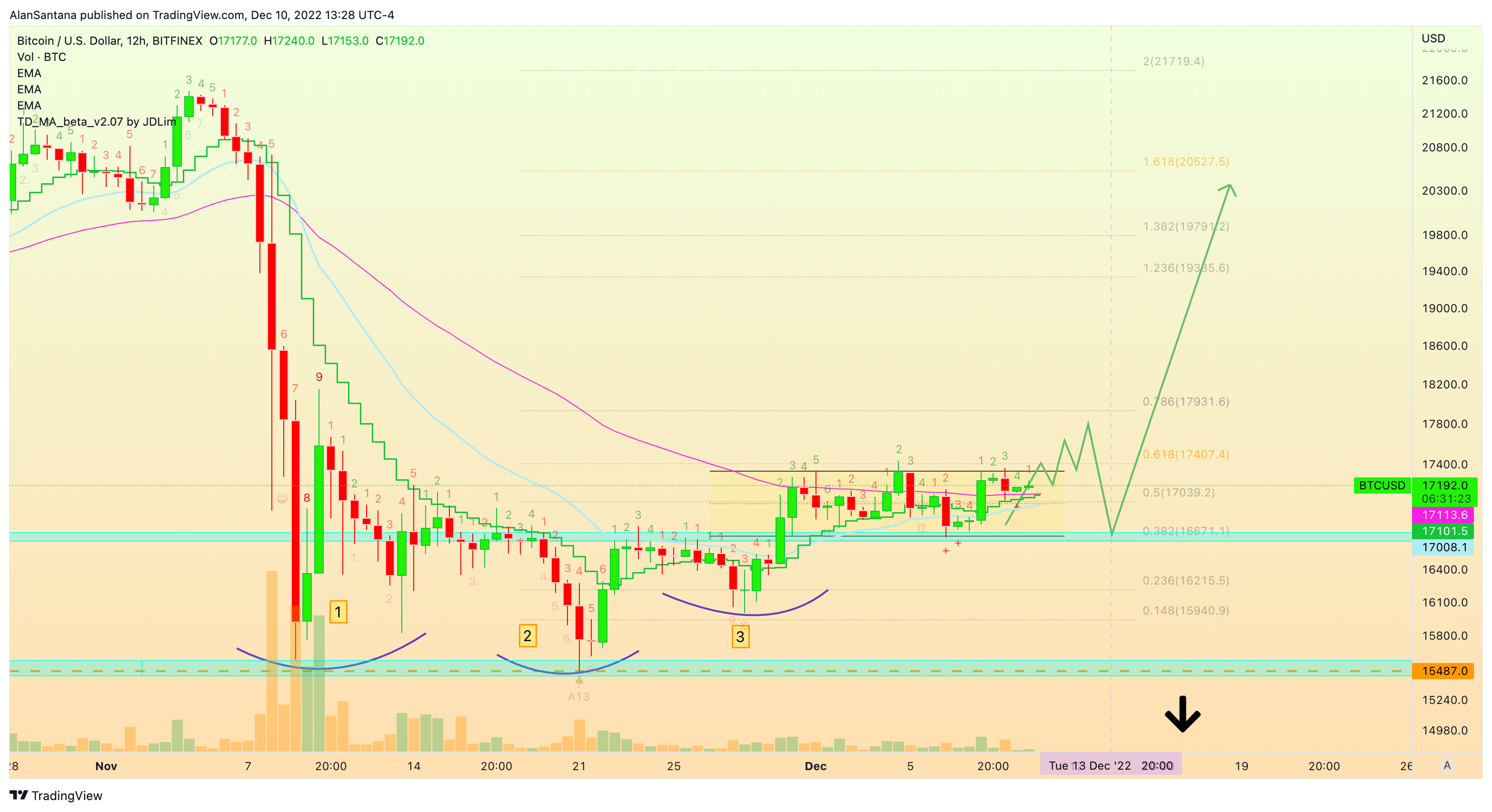
Task: Click the 18200.0 price axis label
Action: [1444, 385]
